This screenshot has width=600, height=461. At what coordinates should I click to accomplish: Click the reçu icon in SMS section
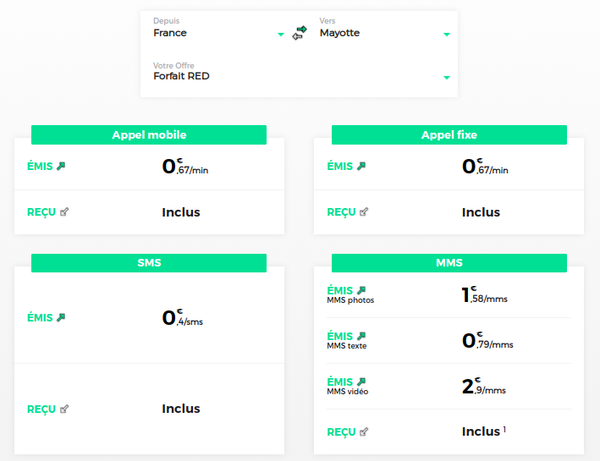pos(65,408)
